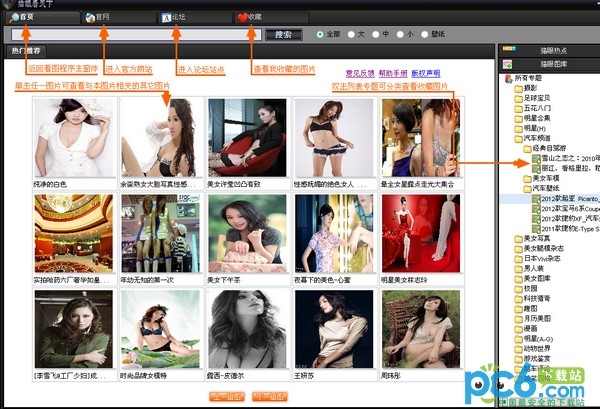Click the red heart icon on 收藏 tab
600x409 pixels.
(x=242, y=18)
